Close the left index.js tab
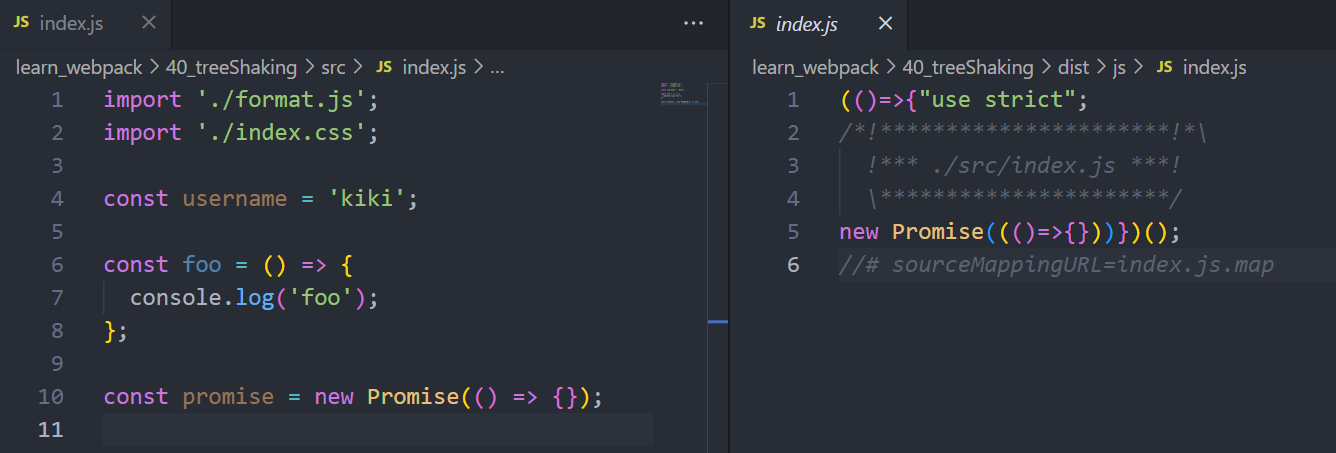This screenshot has width=1336, height=453. [x=149, y=23]
